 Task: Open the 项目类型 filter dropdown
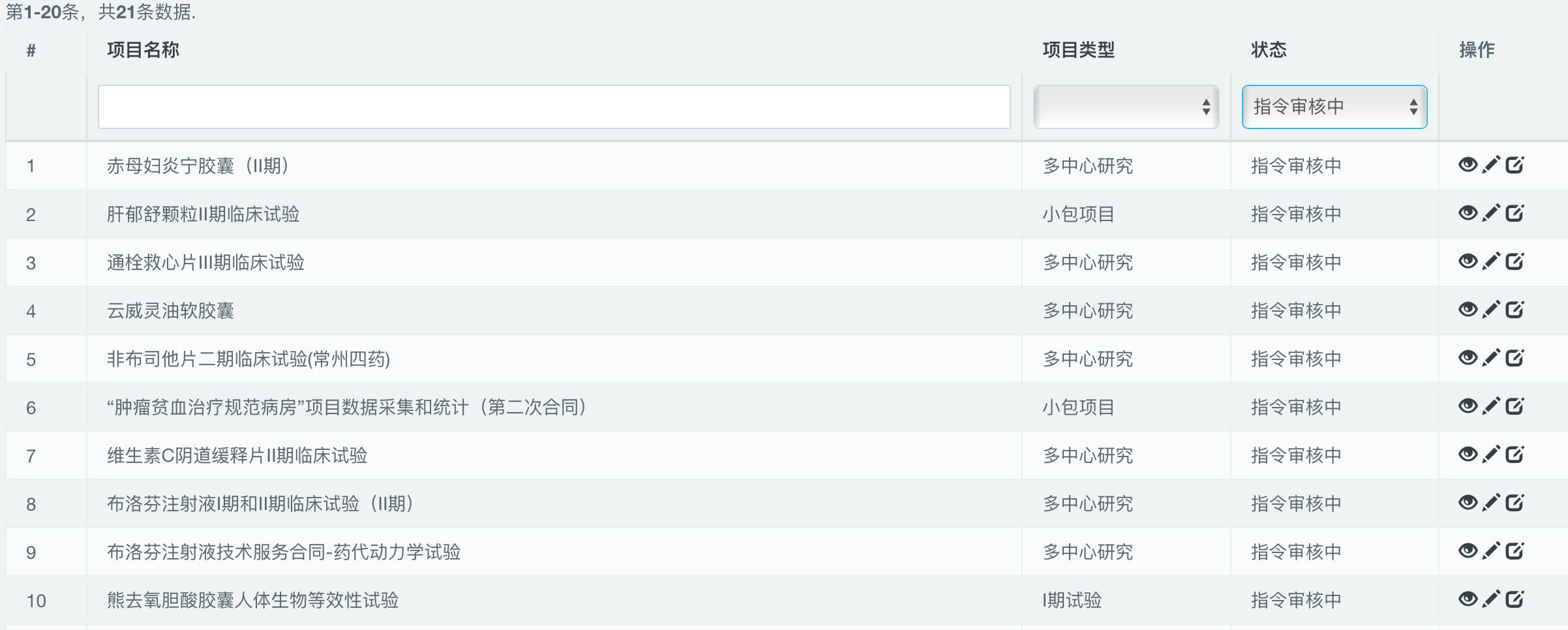[x=1126, y=107]
